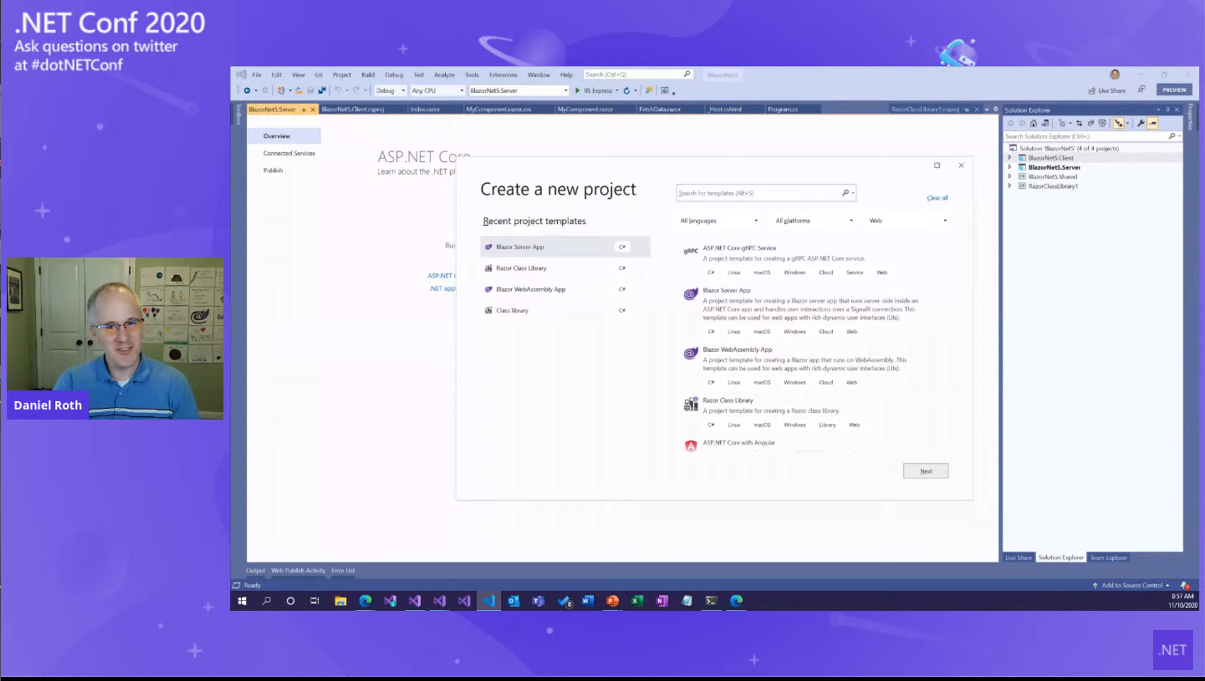Open the All platforms dropdown

point(814,221)
